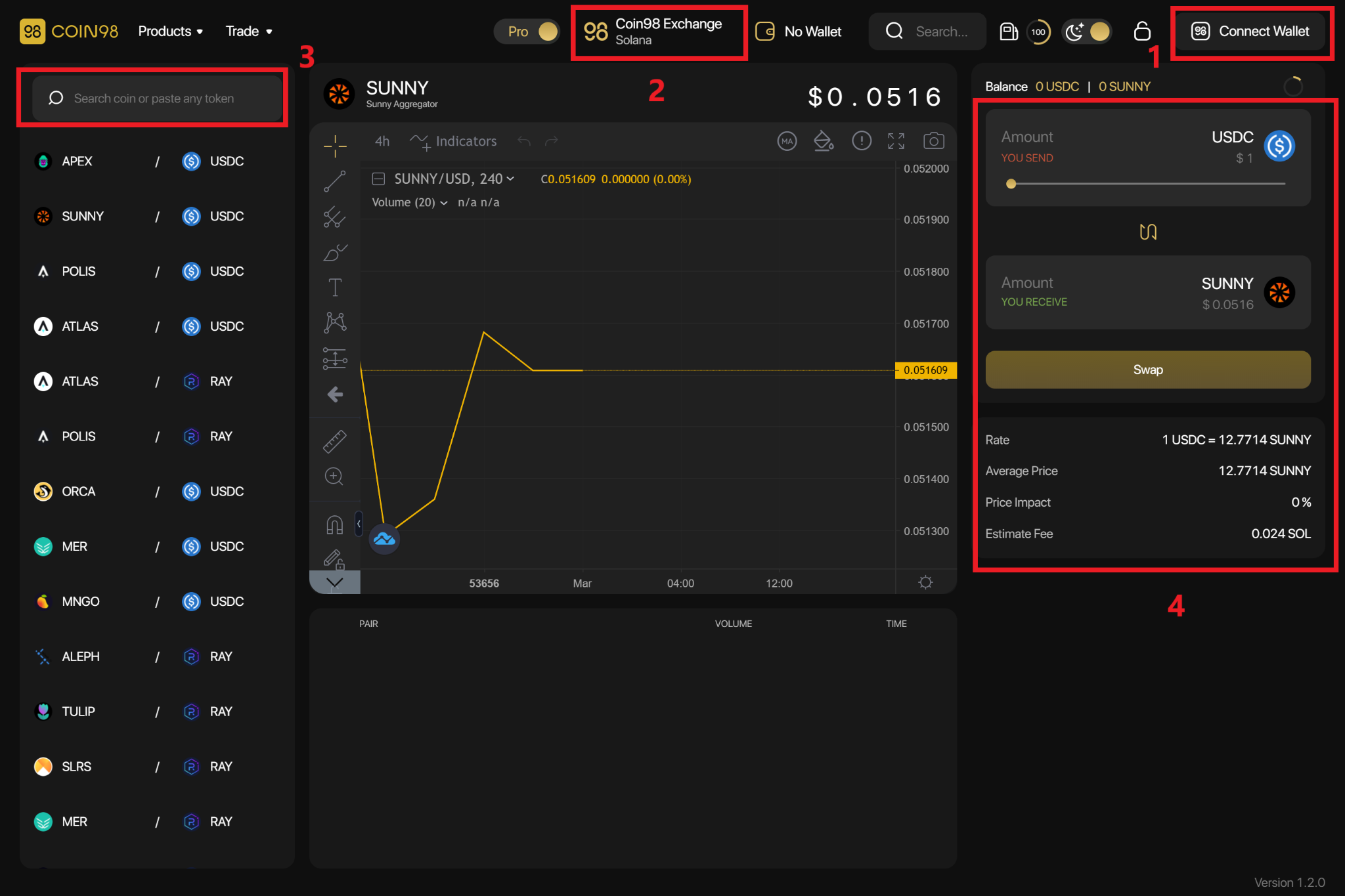Enter fullscreen chart mode
The image size is (1345, 896).
click(x=896, y=141)
